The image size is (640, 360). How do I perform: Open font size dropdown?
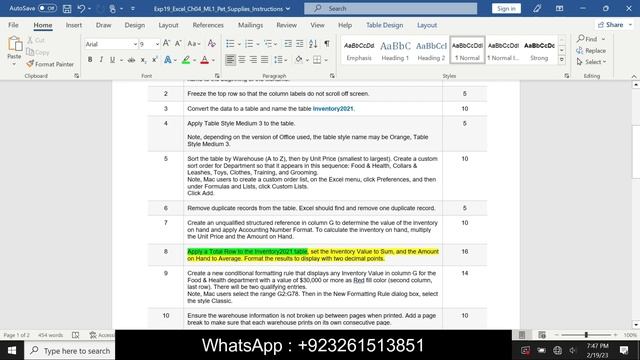[x=157, y=44]
